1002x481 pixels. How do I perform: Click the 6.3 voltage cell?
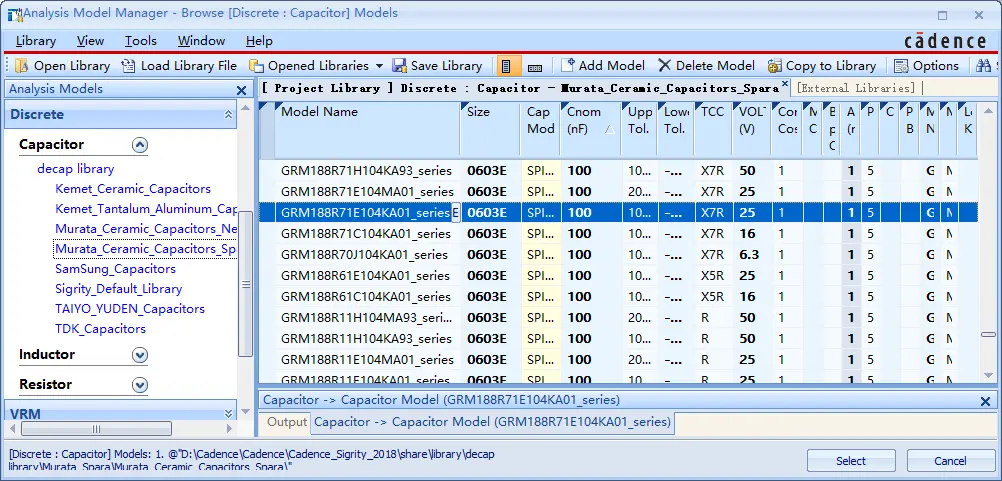click(x=752, y=255)
